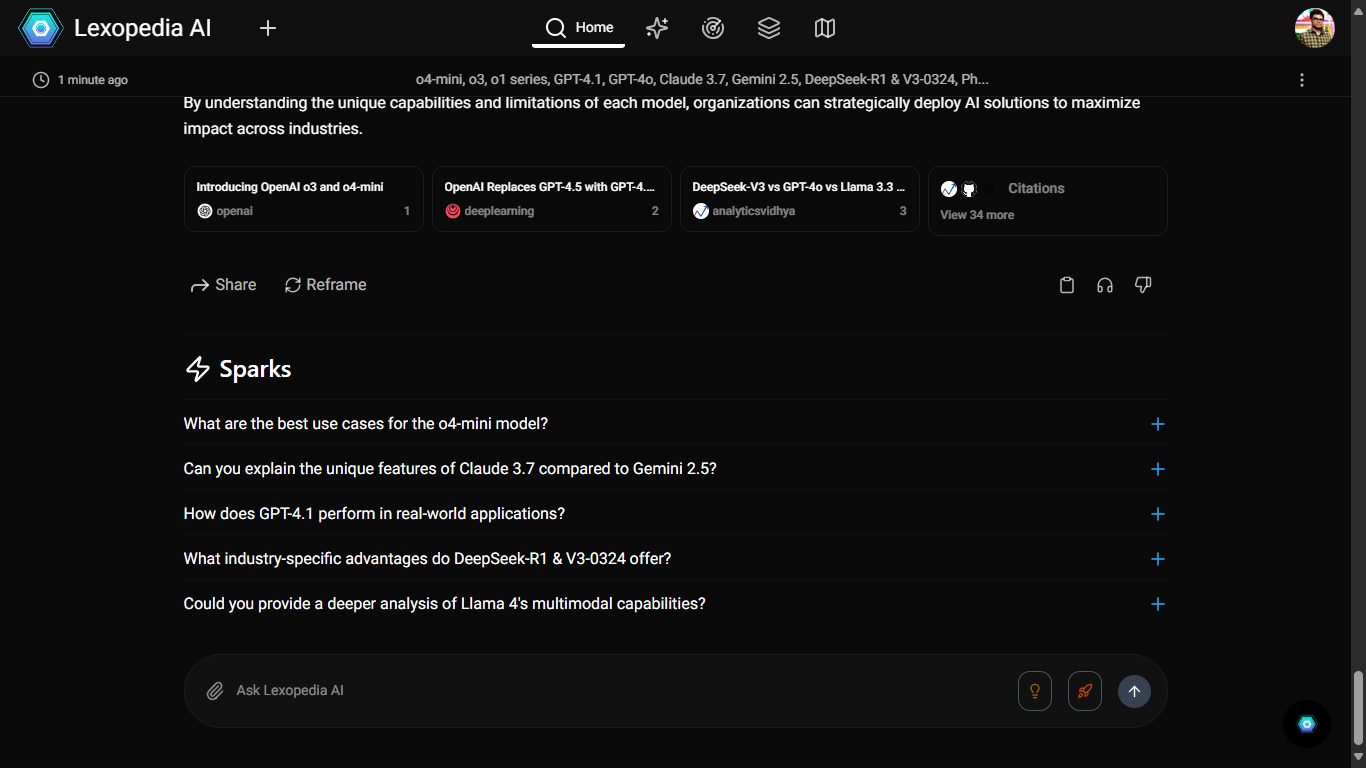Click the Lexopedia AI hexagon logo
1366x768 pixels.
tap(41, 28)
